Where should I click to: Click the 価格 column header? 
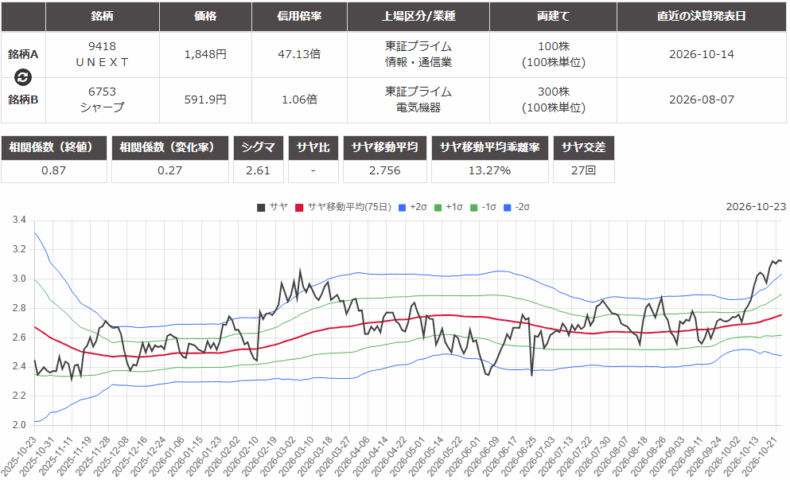pos(205,16)
